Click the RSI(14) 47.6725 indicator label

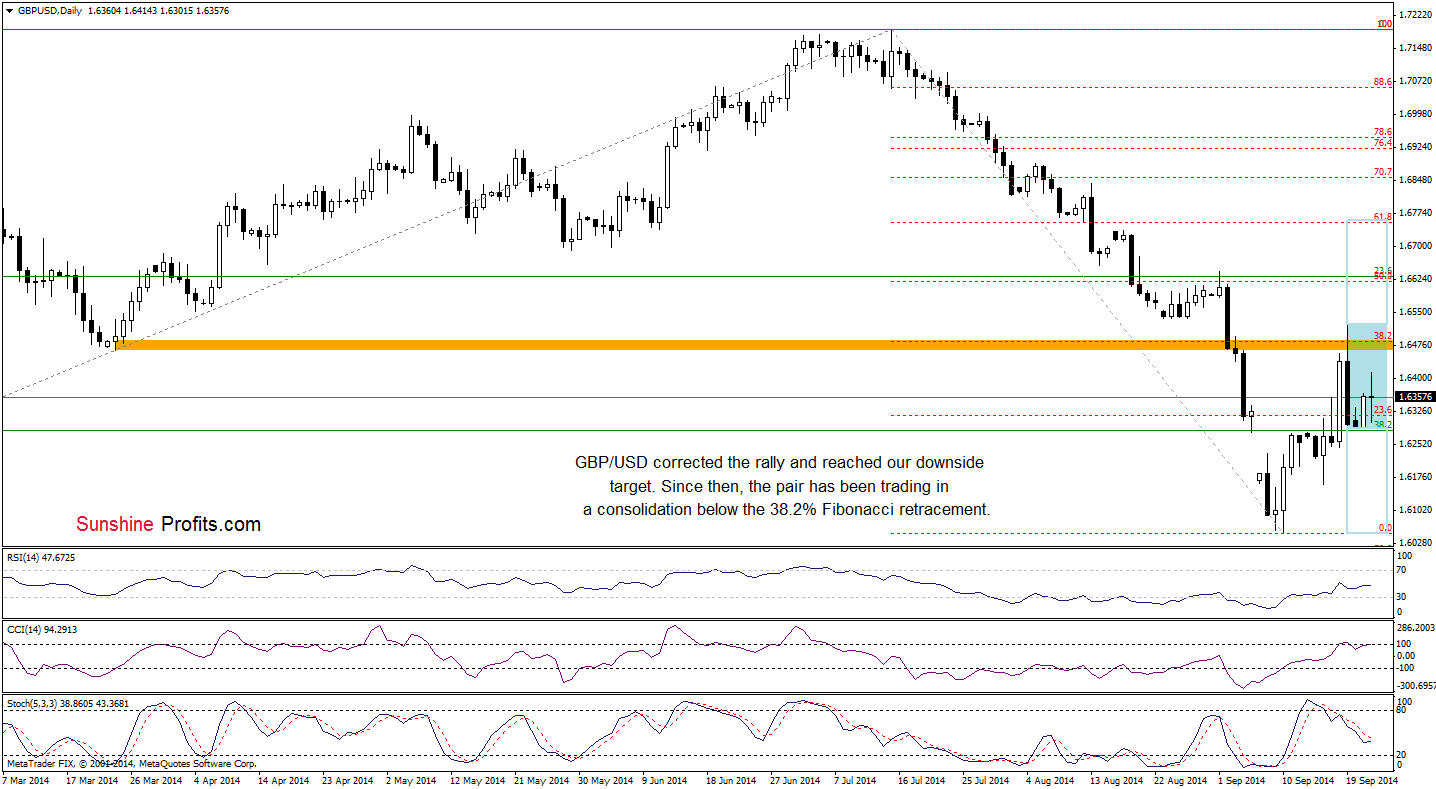[41, 557]
